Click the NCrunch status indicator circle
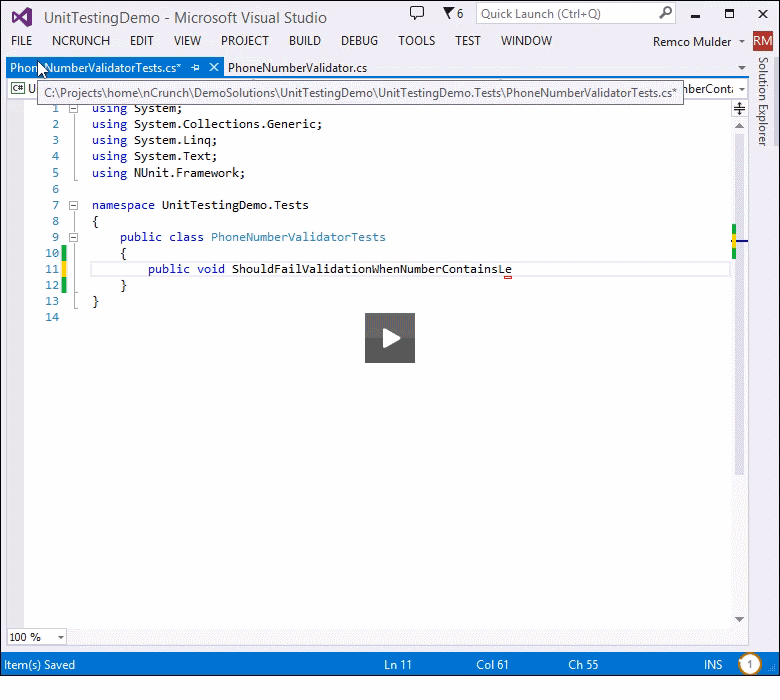 click(x=749, y=664)
